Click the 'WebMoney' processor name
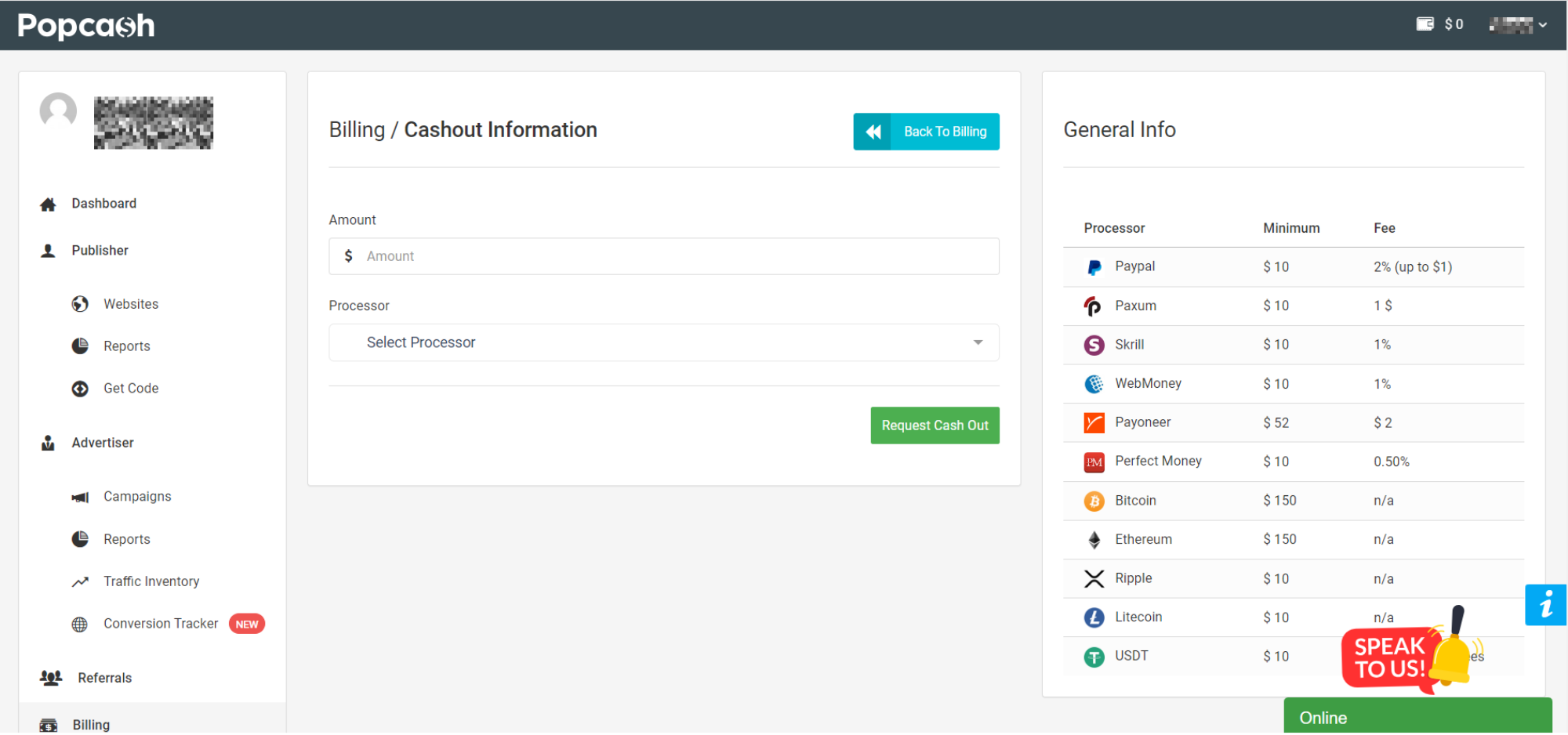 [x=1148, y=383]
